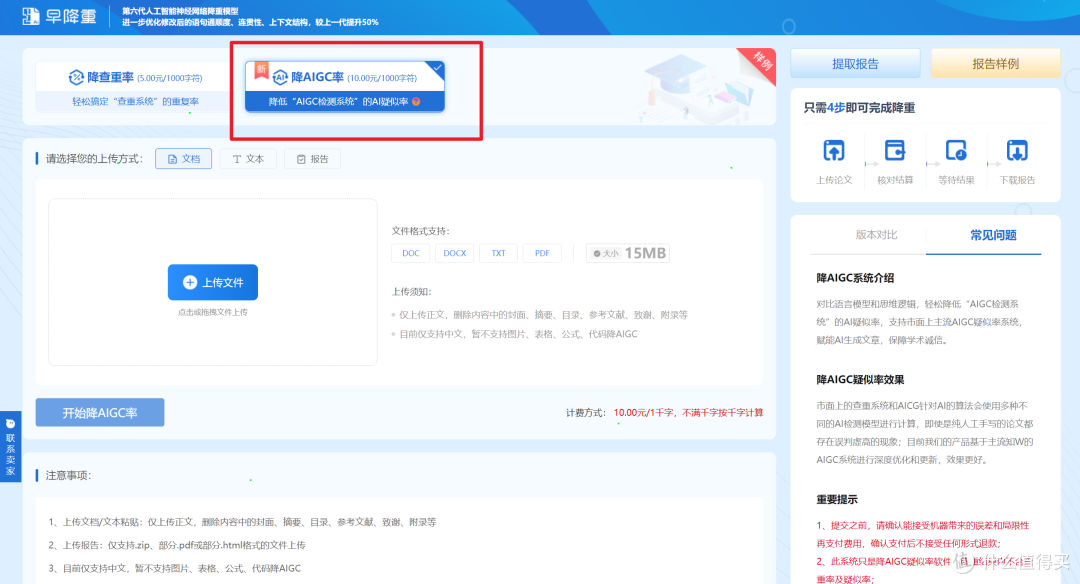Click the 上传须知 label
The image size is (1080, 584).
tap(411, 291)
